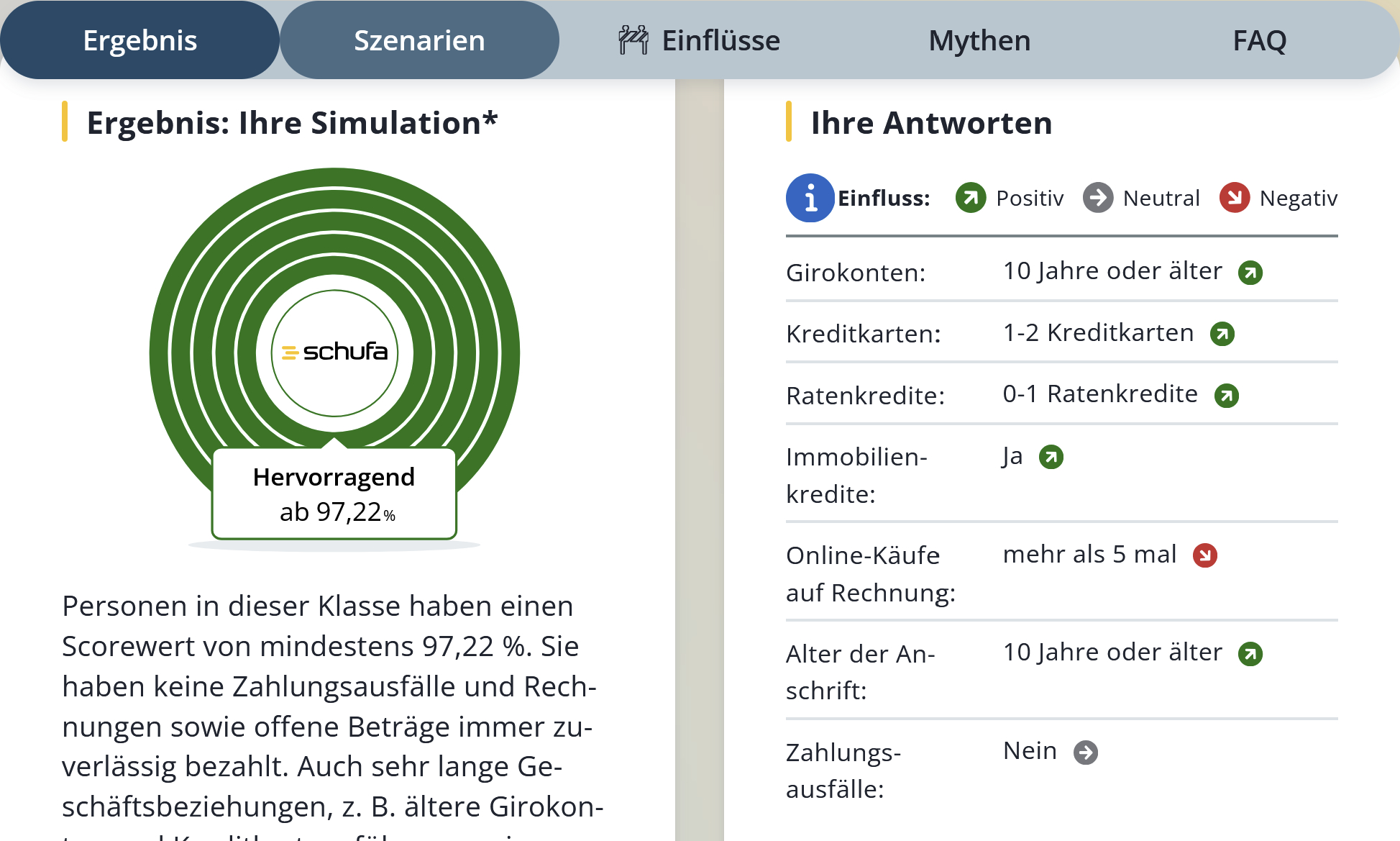Click the Hervorragend ab 97,22% score label

tap(334, 494)
